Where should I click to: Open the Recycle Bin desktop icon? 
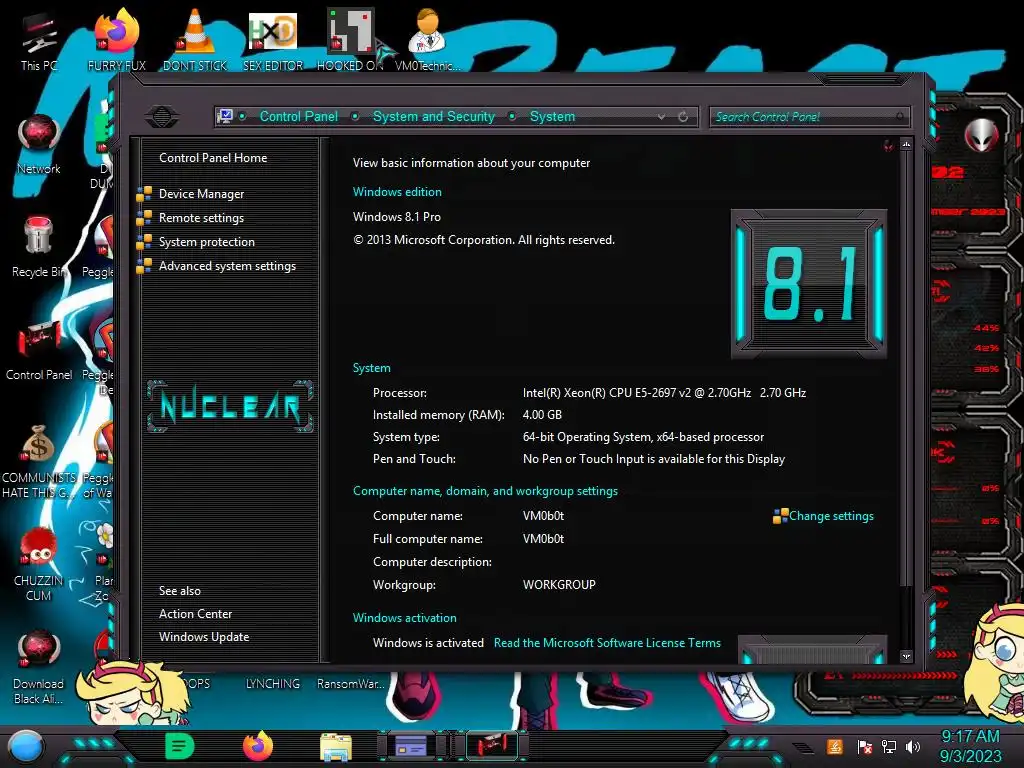39,247
